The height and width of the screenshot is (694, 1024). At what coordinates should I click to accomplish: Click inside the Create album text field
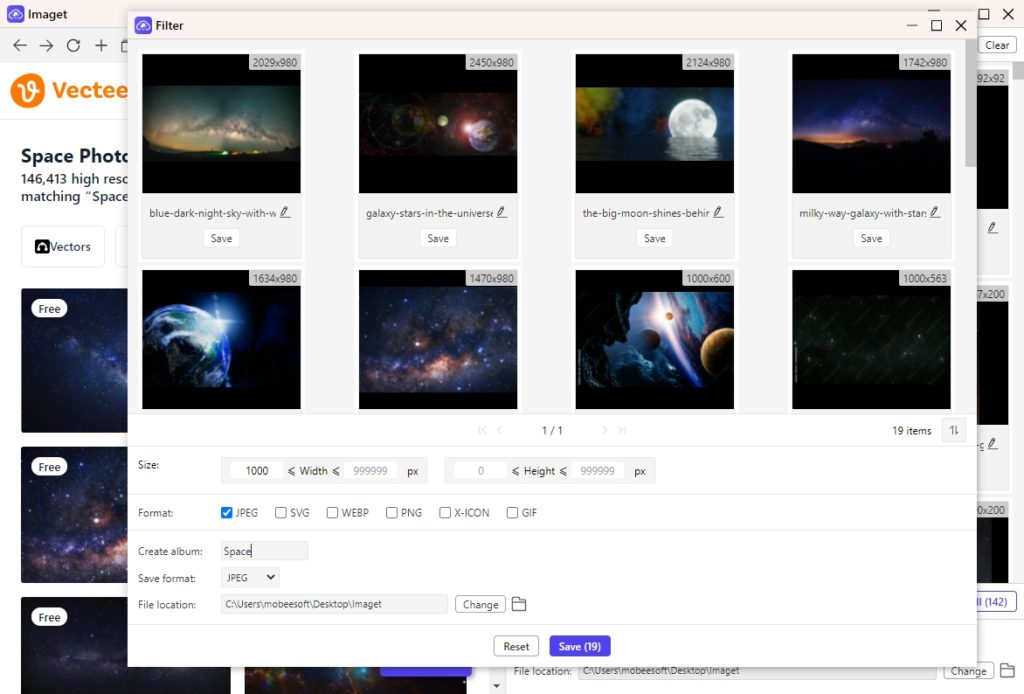tap(263, 550)
